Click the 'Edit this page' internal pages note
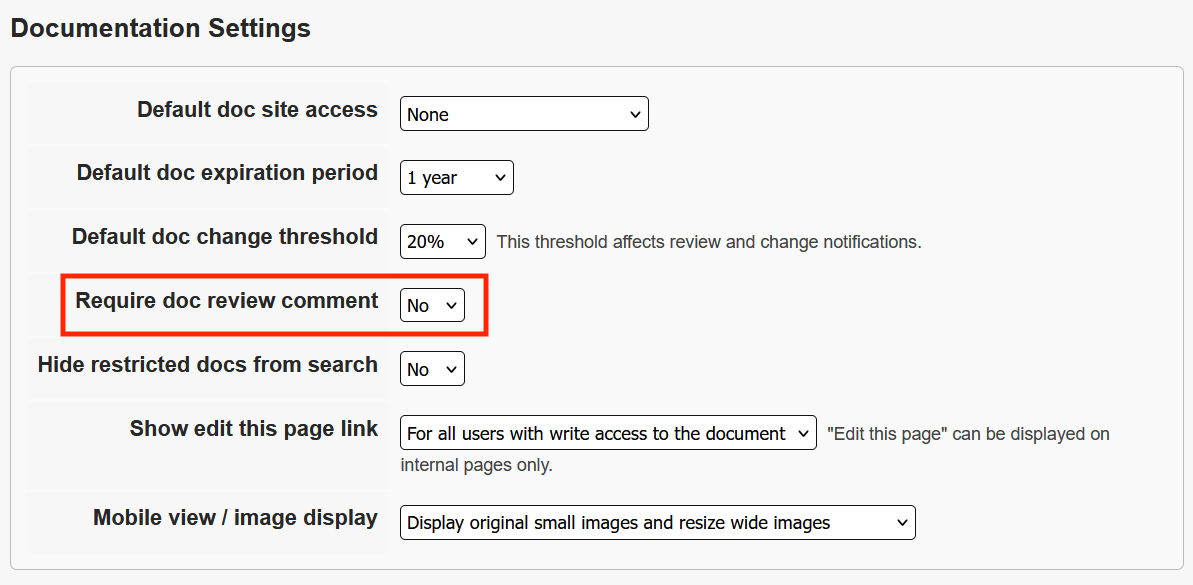 click(967, 434)
